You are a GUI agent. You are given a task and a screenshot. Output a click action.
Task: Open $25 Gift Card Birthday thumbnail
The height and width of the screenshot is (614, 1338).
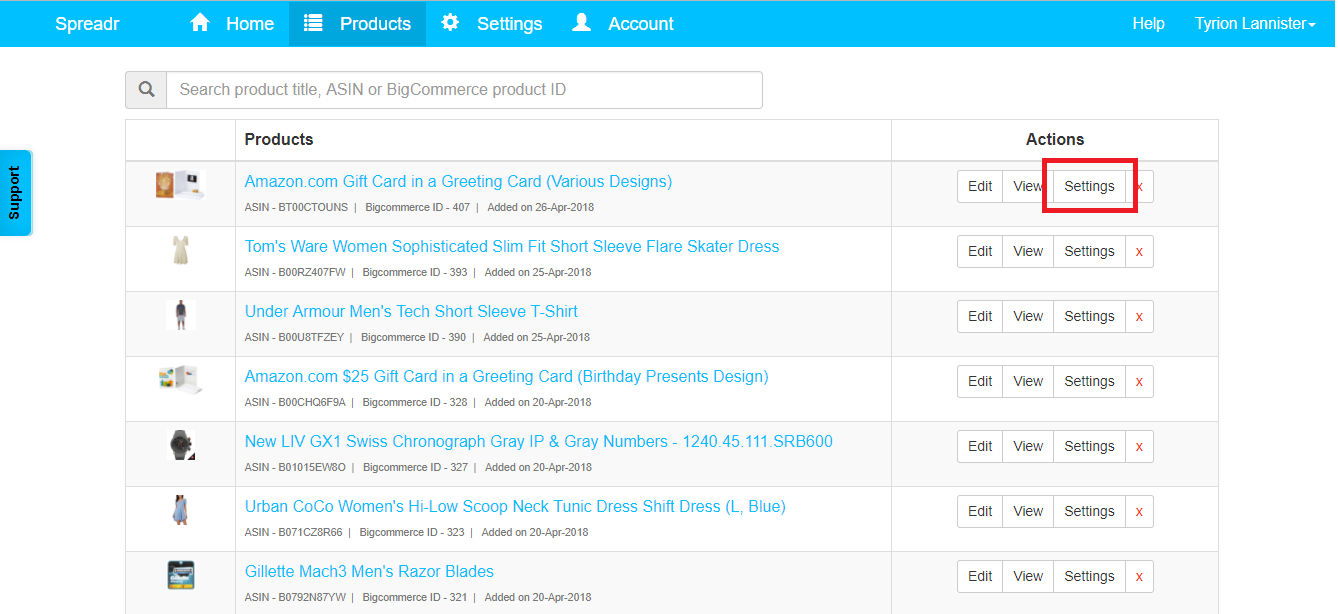point(180,380)
